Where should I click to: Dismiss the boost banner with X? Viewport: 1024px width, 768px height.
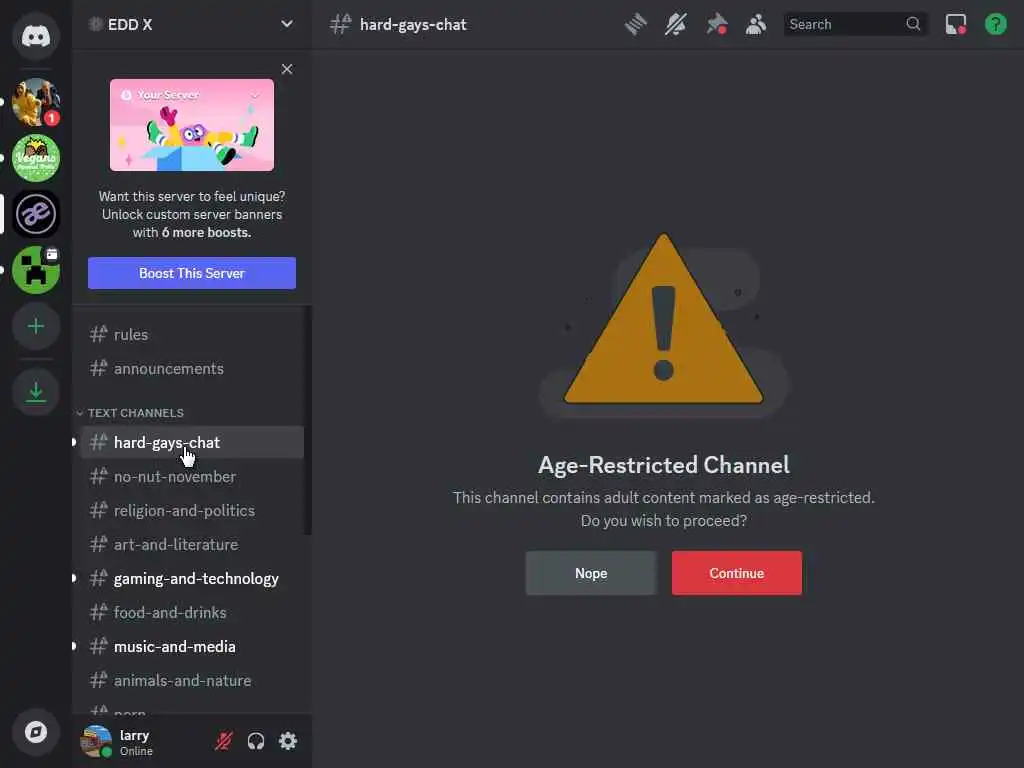[287, 69]
